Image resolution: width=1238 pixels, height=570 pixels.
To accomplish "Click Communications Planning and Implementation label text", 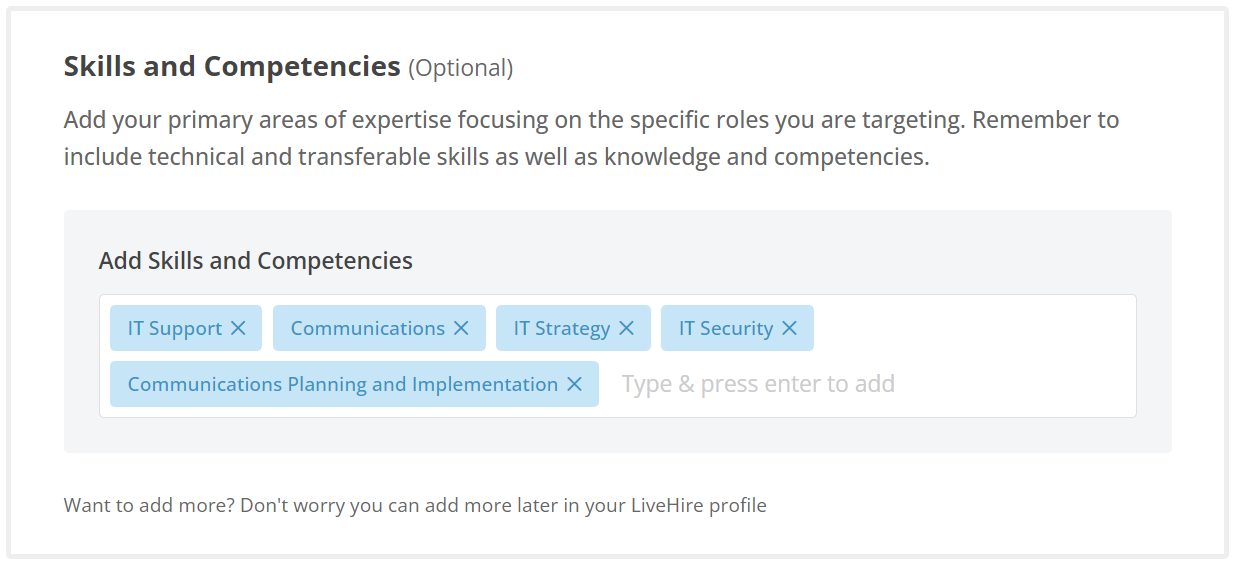I will pyautogui.click(x=343, y=384).
